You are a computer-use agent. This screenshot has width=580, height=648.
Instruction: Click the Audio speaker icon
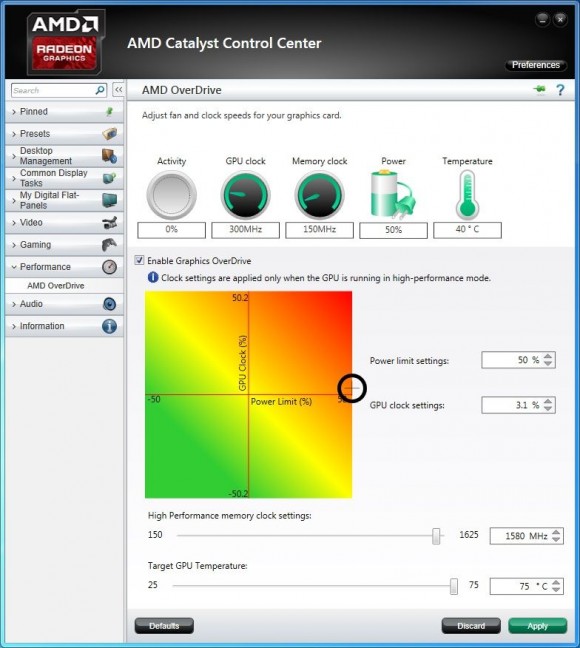click(110, 304)
